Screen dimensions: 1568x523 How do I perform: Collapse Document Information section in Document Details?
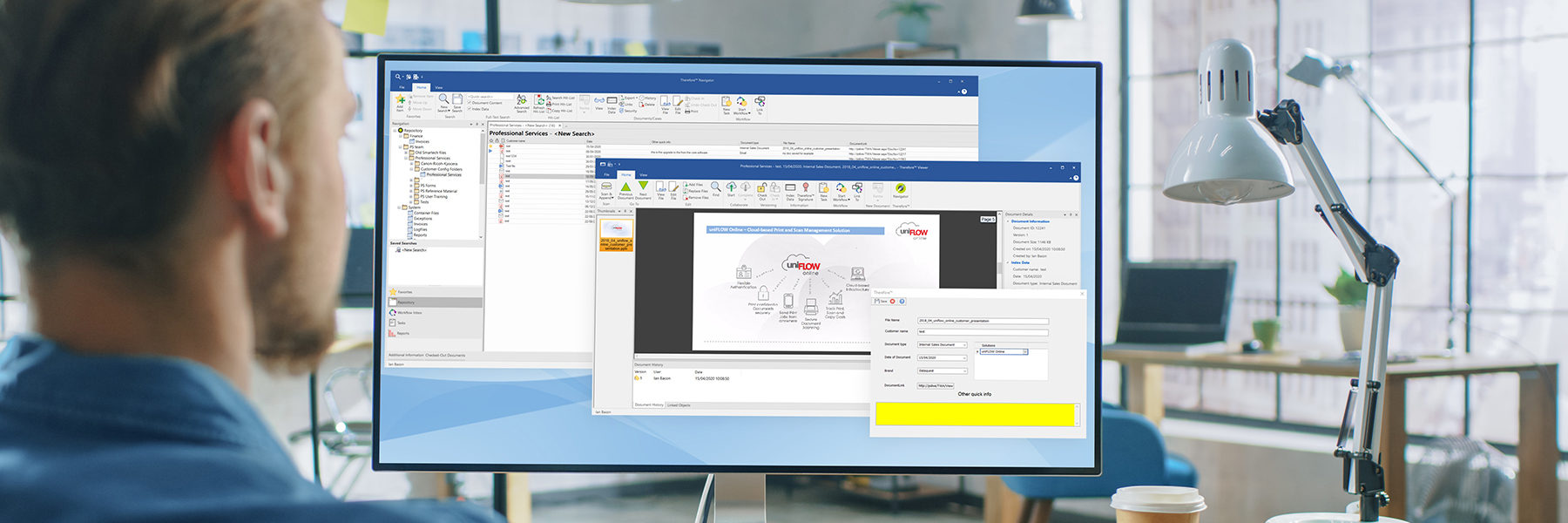pos(1009,221)
